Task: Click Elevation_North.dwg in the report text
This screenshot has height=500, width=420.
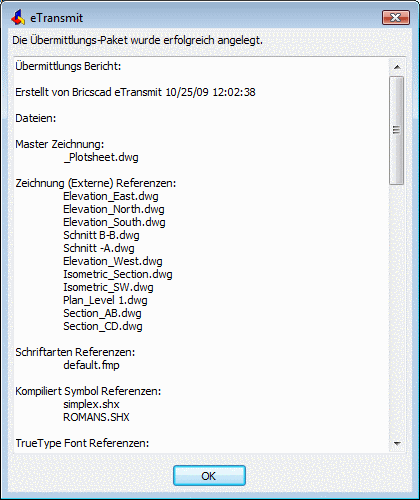Action: 114,209
